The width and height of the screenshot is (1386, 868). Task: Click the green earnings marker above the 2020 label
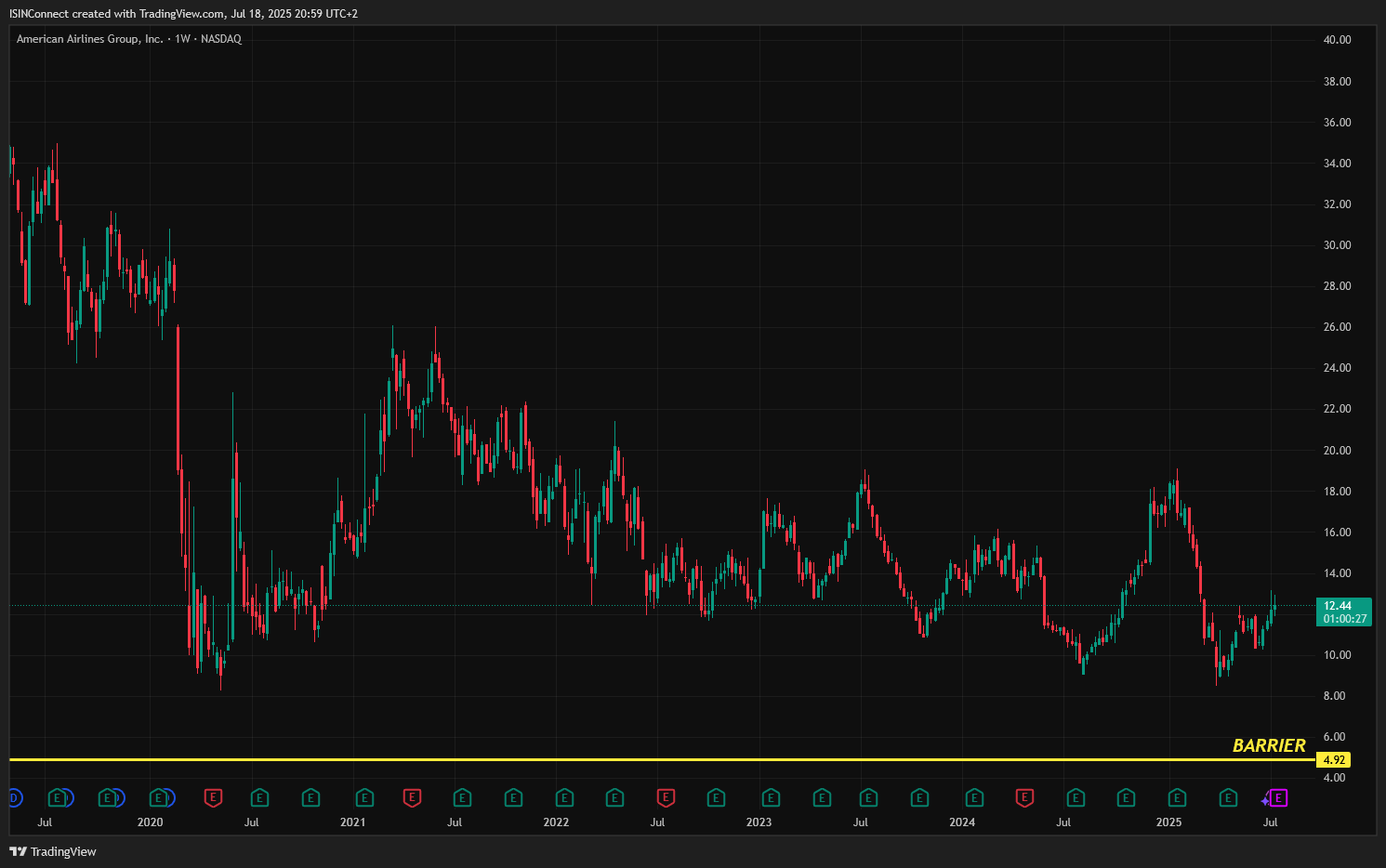(x=158, y=797)
